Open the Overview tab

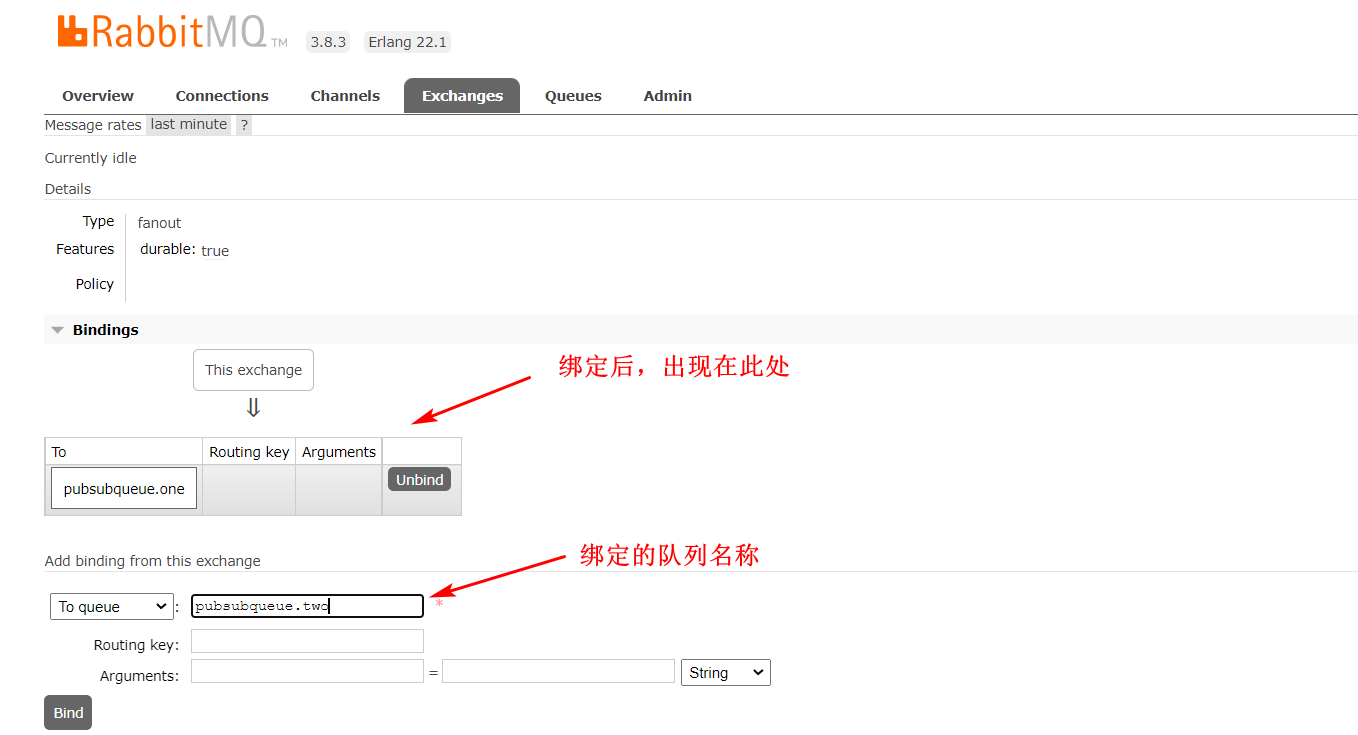[x=98, y=96]
